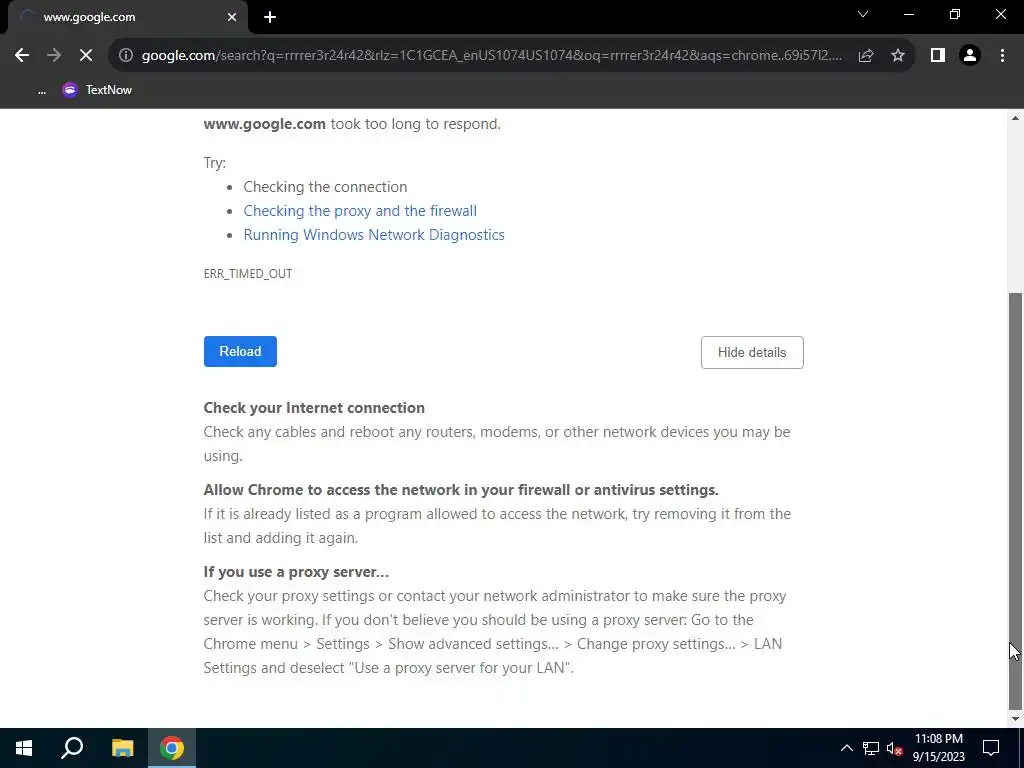
Task: Click the ERR_TIMED_OUT error code
Action: click(x=248, y=274)
